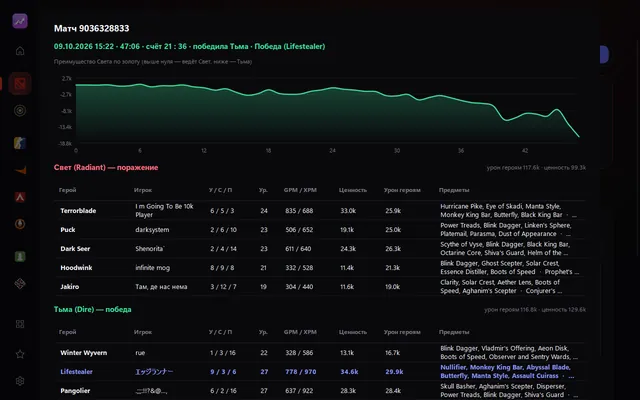Open the Home icon in sidebar
This screenshot has width=640, height=400.
click(x=20, y=51)
